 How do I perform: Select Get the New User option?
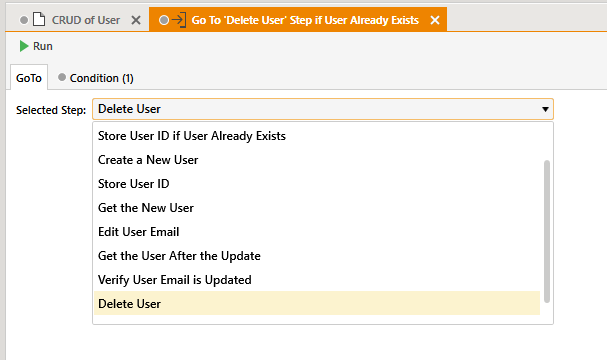coord(317,208)
